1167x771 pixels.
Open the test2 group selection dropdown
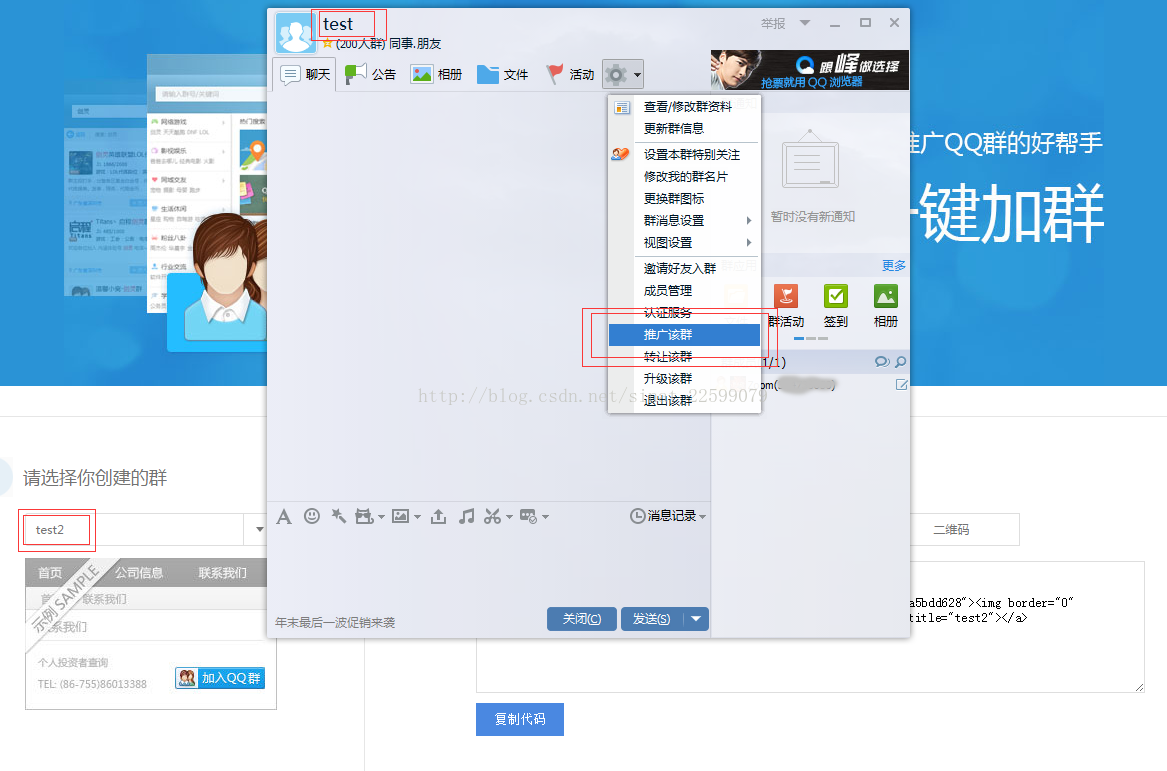coord(259,530)
